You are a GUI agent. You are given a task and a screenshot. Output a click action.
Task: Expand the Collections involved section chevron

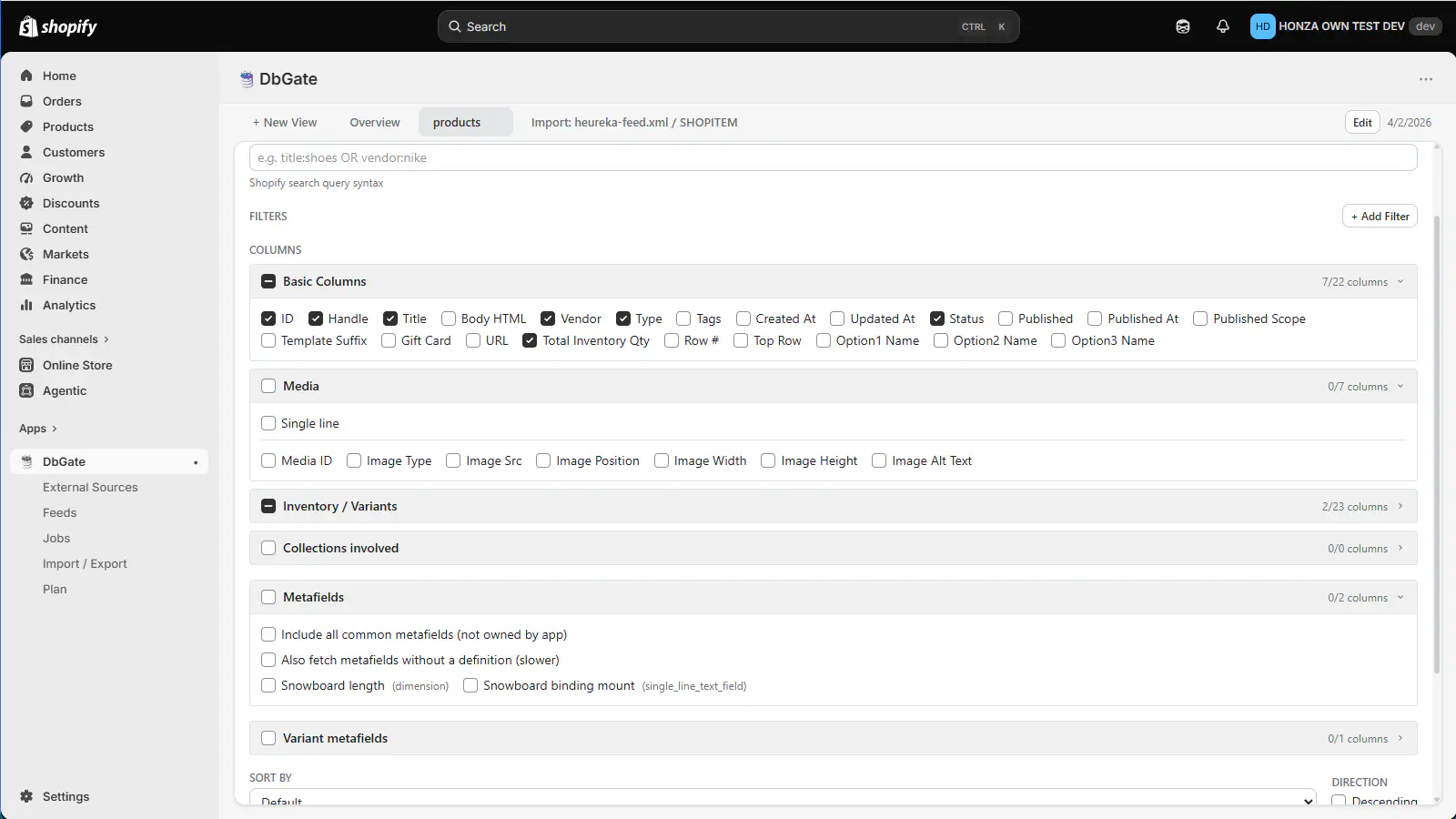1400,548
